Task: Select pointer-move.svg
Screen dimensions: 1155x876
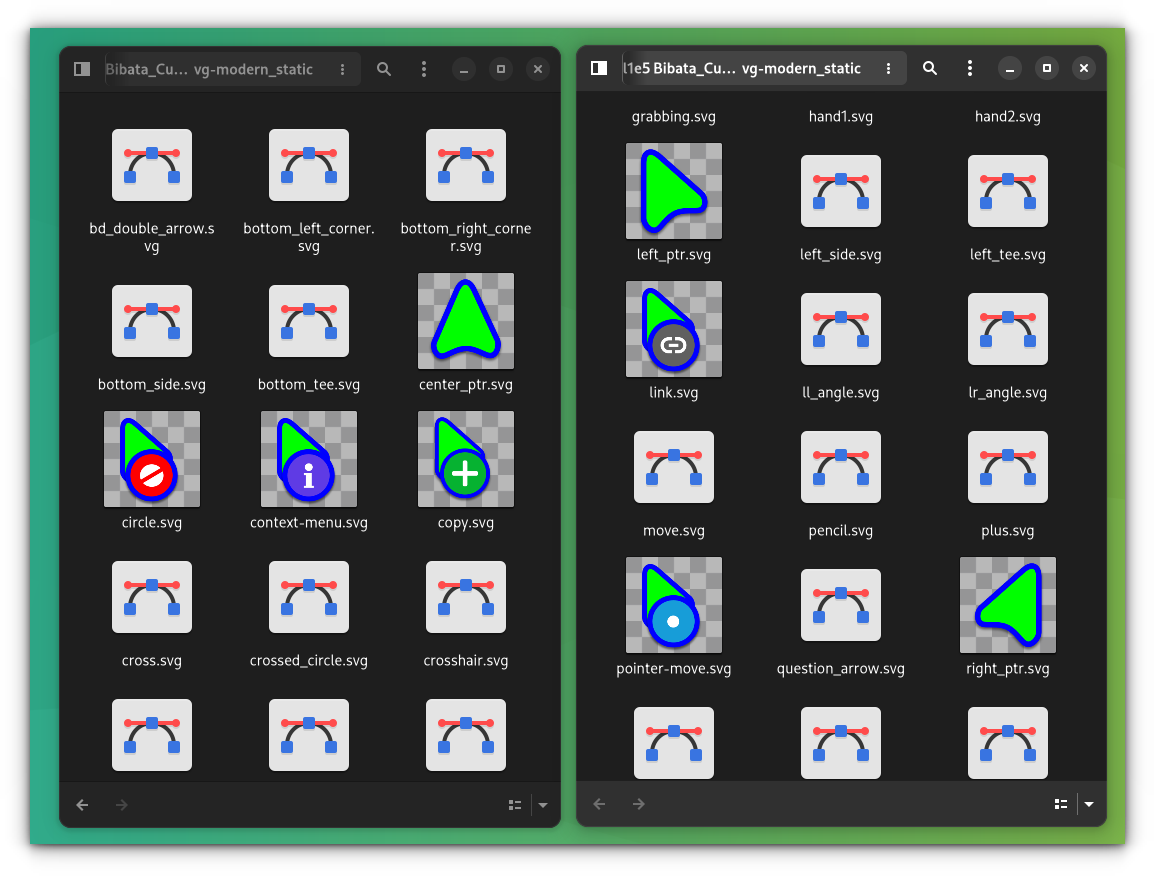Action: tap(673, 605)
